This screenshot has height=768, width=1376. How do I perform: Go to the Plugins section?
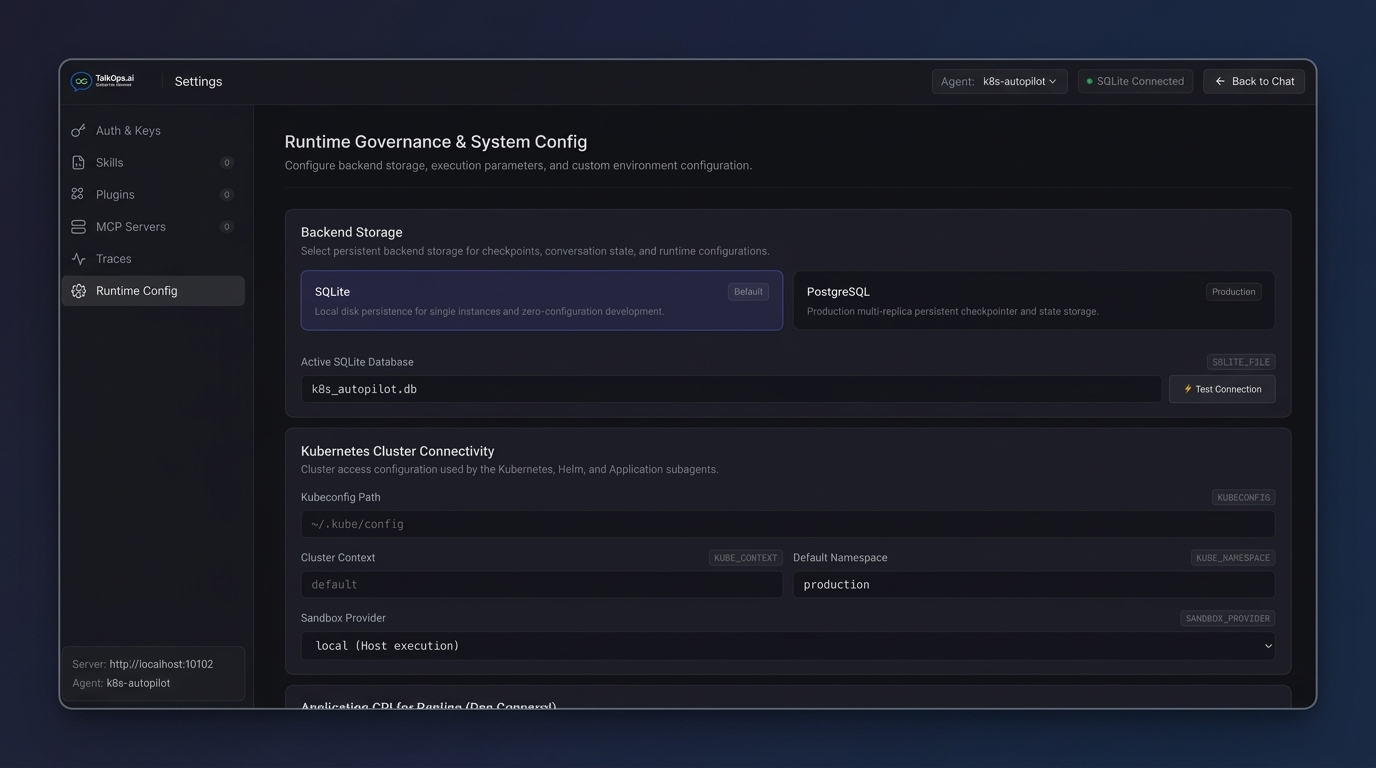pos(153,195)
